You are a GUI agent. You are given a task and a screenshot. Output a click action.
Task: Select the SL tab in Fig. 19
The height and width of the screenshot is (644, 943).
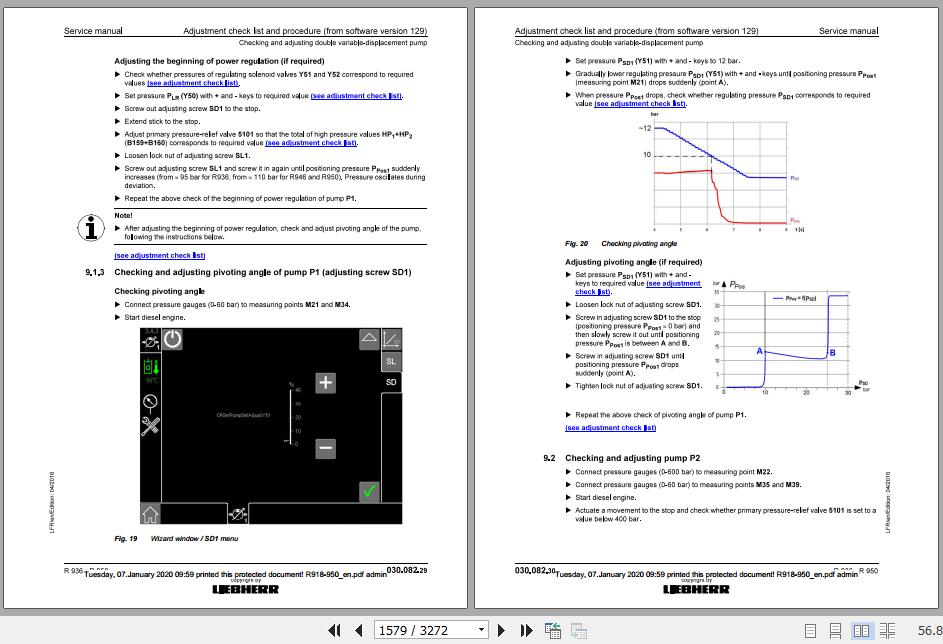click(391, 361)
